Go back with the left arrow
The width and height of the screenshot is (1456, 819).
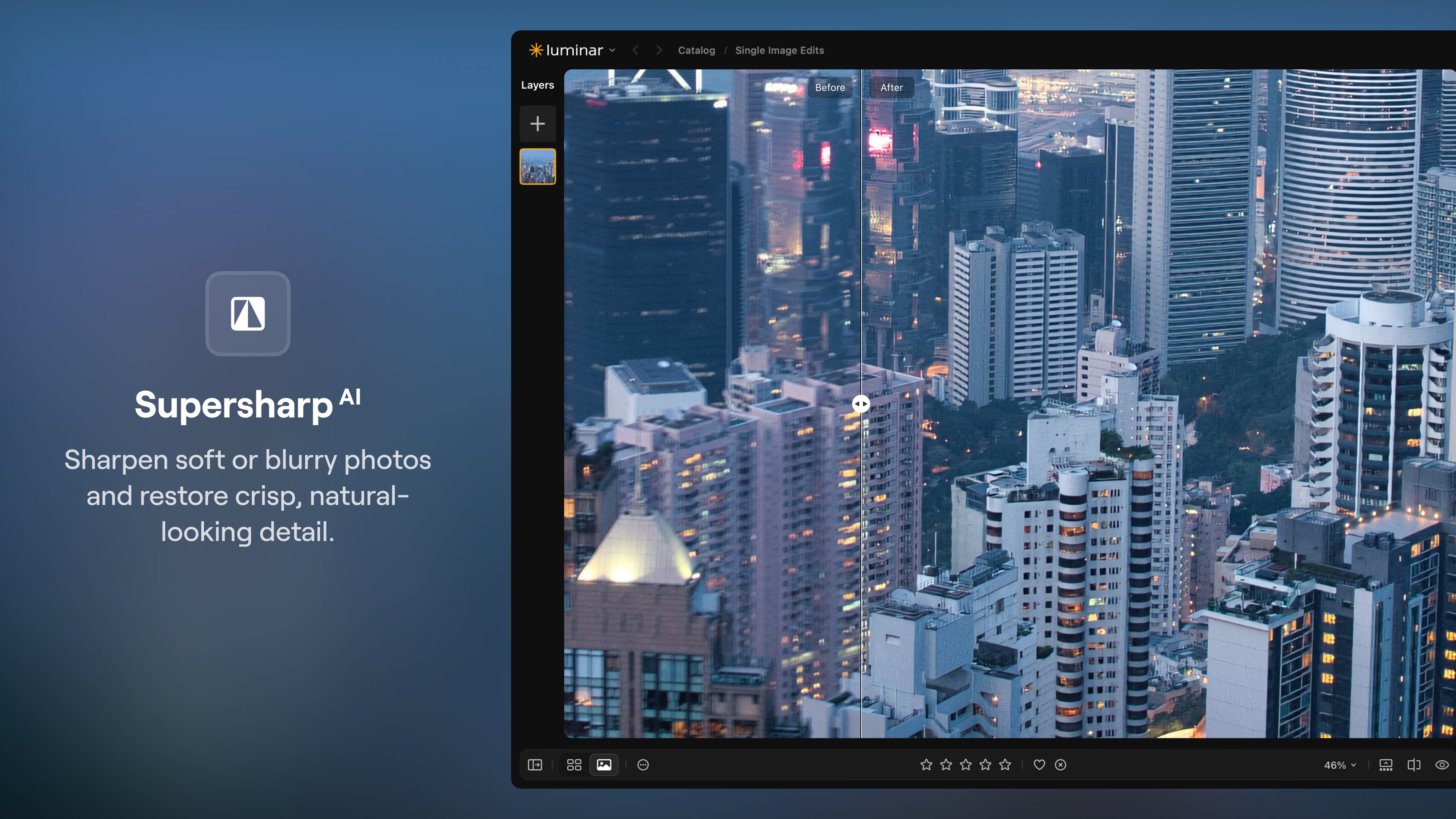pos(635,50)
